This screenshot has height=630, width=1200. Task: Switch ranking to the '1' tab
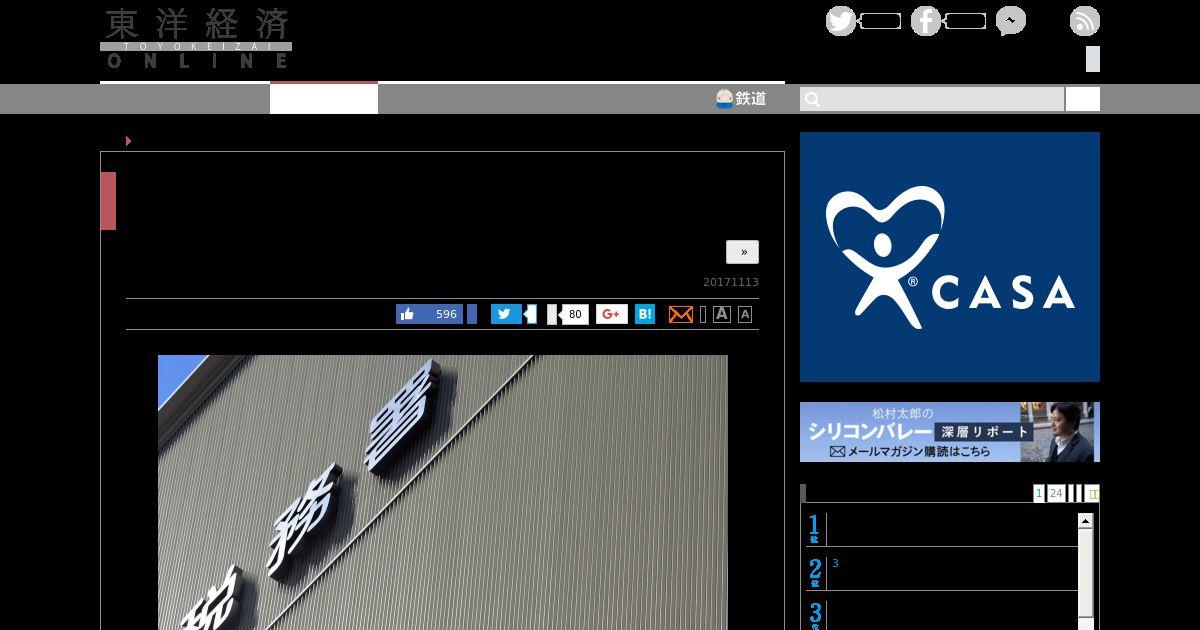click(x=1039, y=493)
